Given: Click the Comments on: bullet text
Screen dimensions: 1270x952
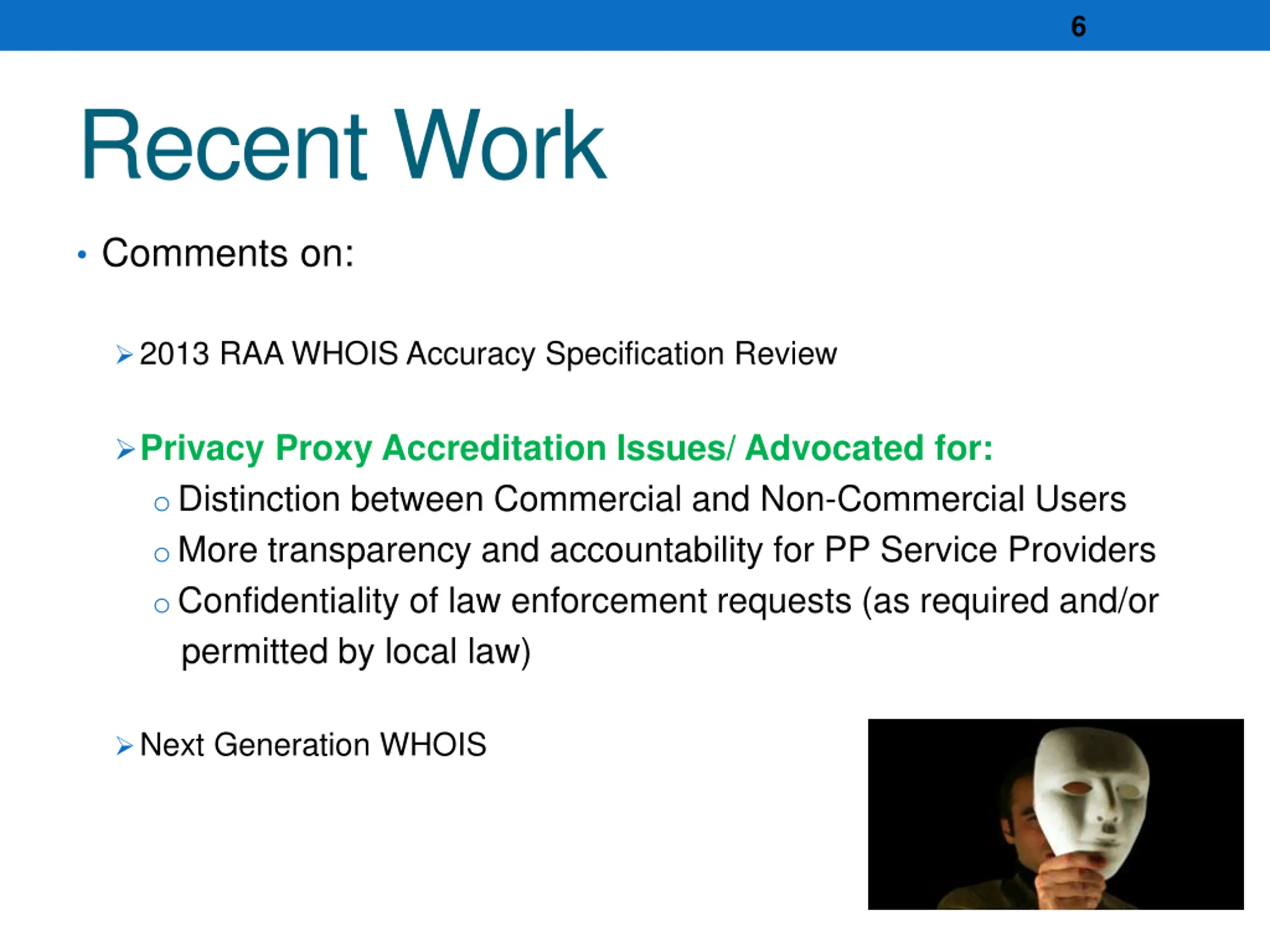Looking at the screenshot, I should [227, 252].
